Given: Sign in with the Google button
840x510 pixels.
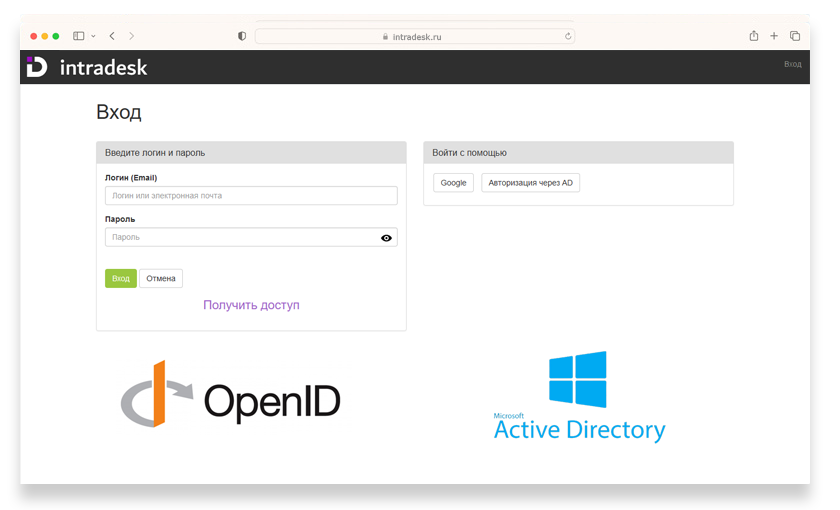Looking at the screenshot, I should (x=453, y=183).
